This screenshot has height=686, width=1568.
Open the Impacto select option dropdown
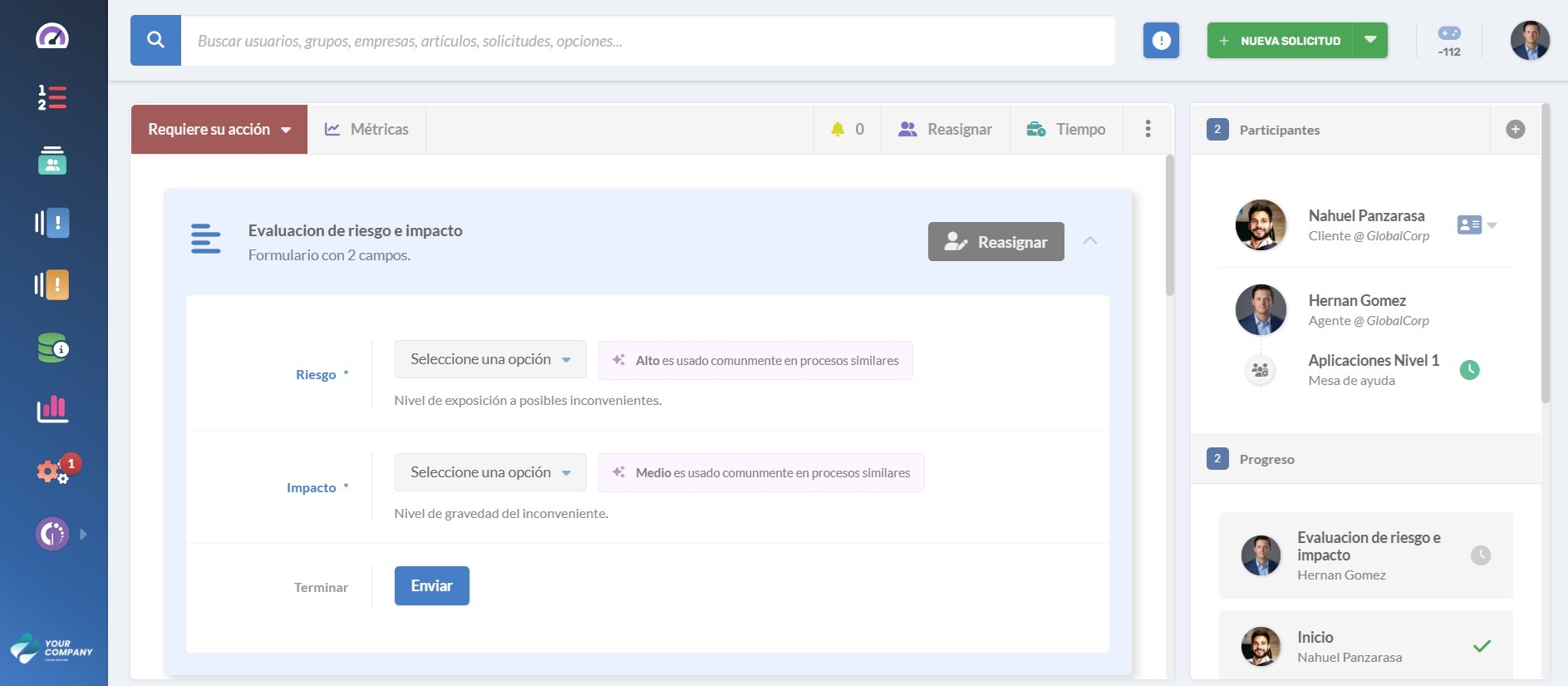coord(490,472)
